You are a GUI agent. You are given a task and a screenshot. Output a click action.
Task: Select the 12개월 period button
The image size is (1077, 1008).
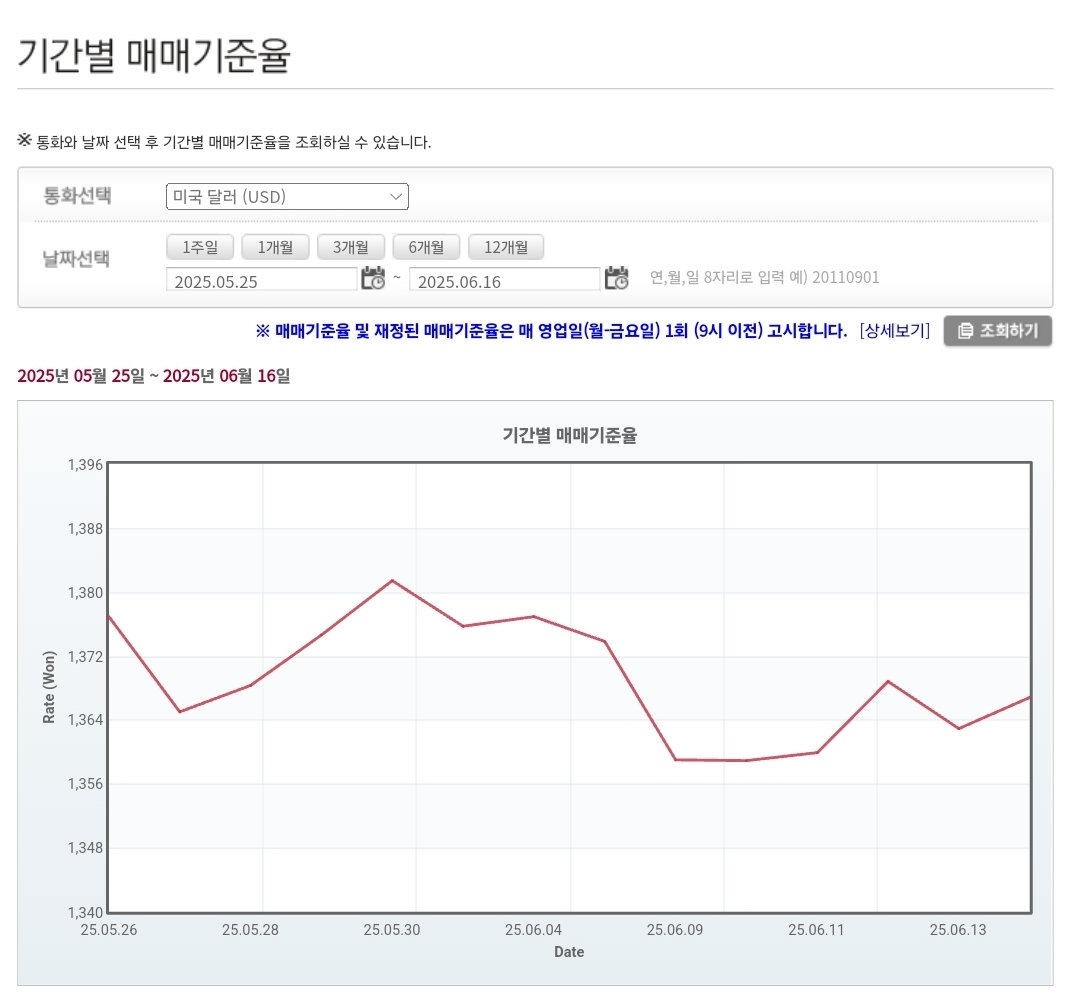point(506,247)
